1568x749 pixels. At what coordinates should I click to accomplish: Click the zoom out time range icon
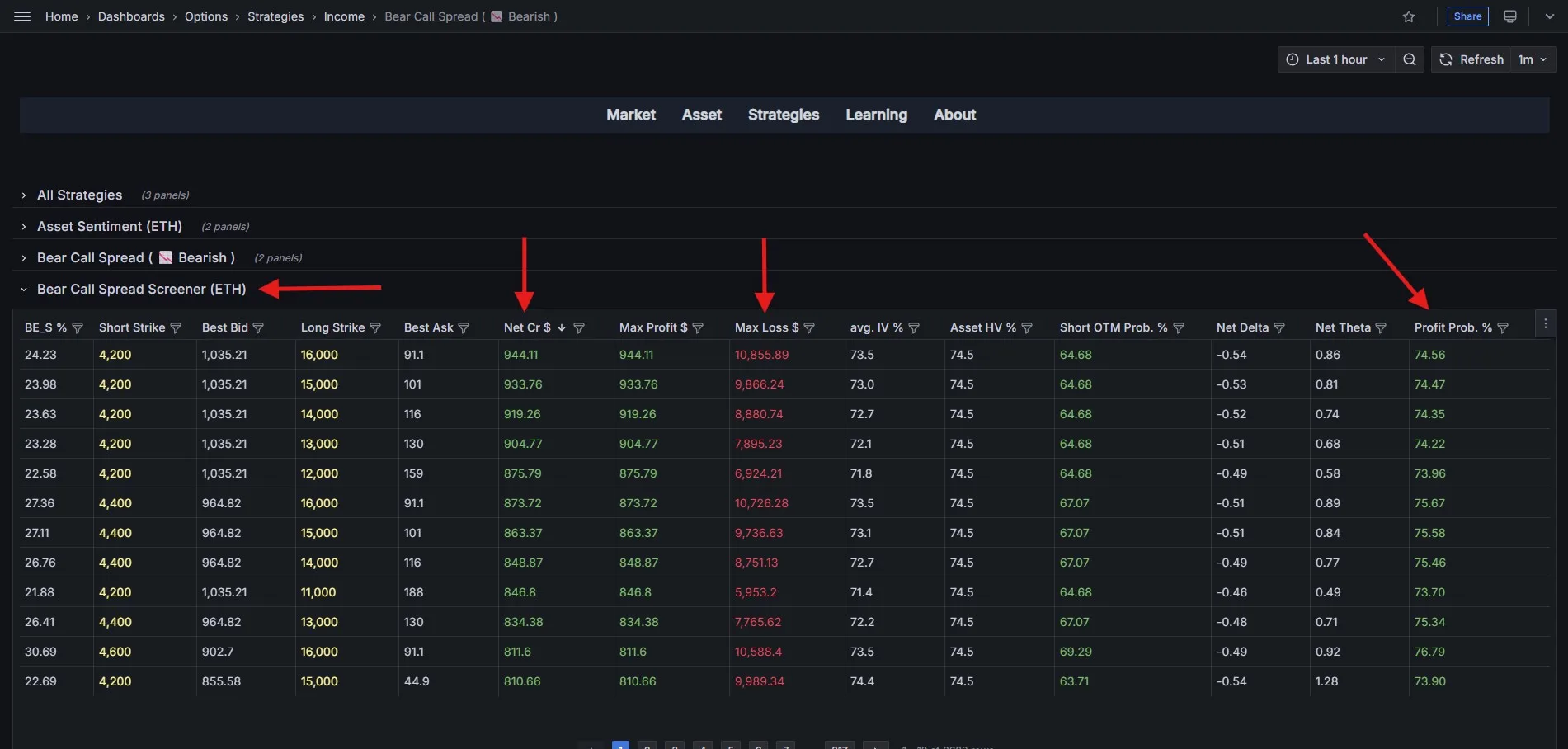pyautogui.click(x=1410, y=59)
